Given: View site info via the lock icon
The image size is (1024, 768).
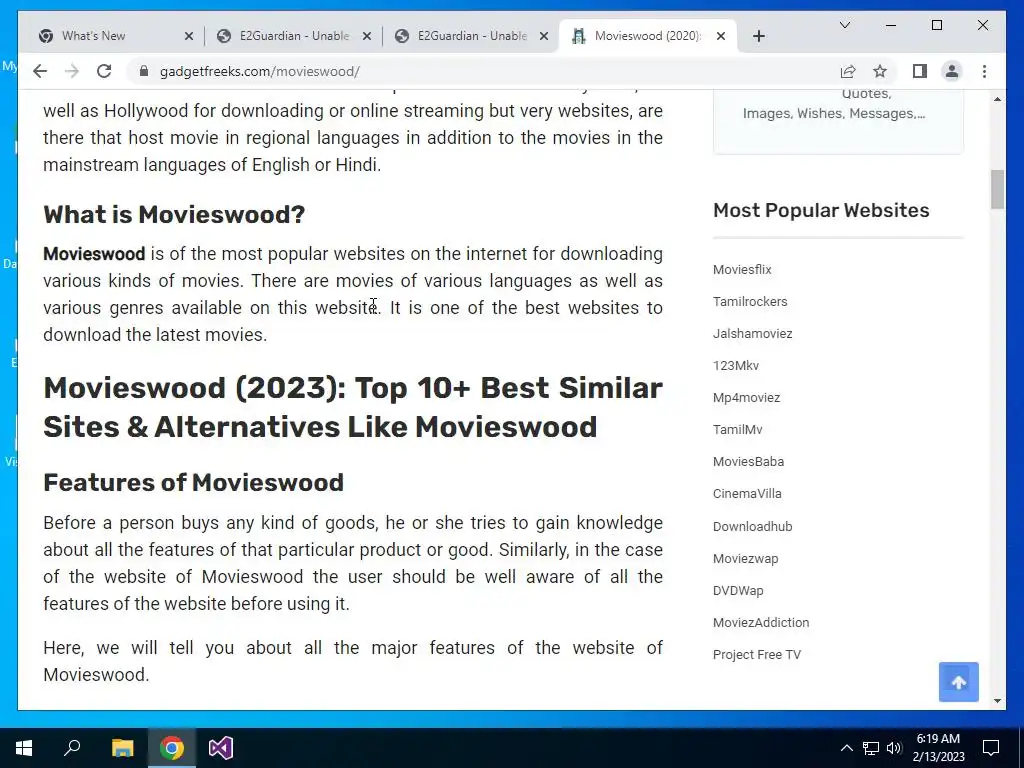Looking at the screenshot, I should click(x=144, y=71).
